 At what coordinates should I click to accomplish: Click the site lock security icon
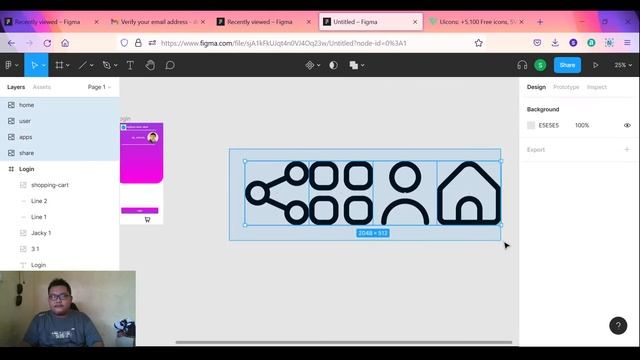tap(138, 42)
